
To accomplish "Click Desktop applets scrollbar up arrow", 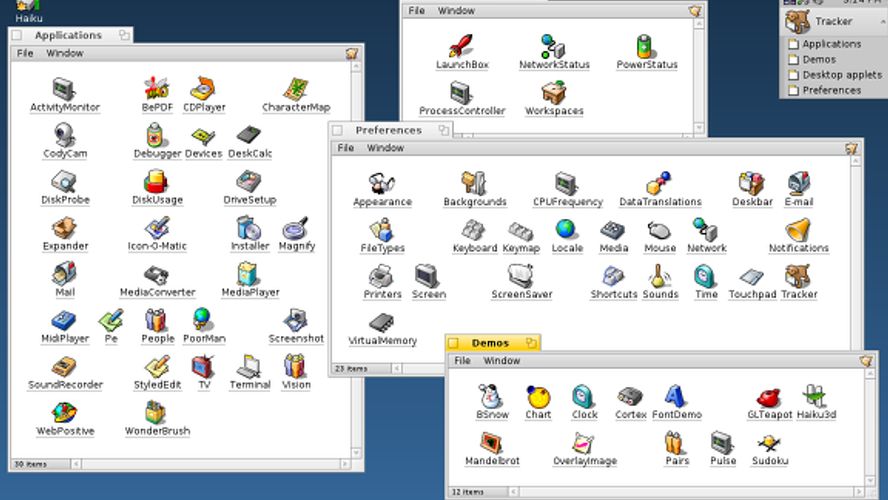I will (x=699, y=24).
